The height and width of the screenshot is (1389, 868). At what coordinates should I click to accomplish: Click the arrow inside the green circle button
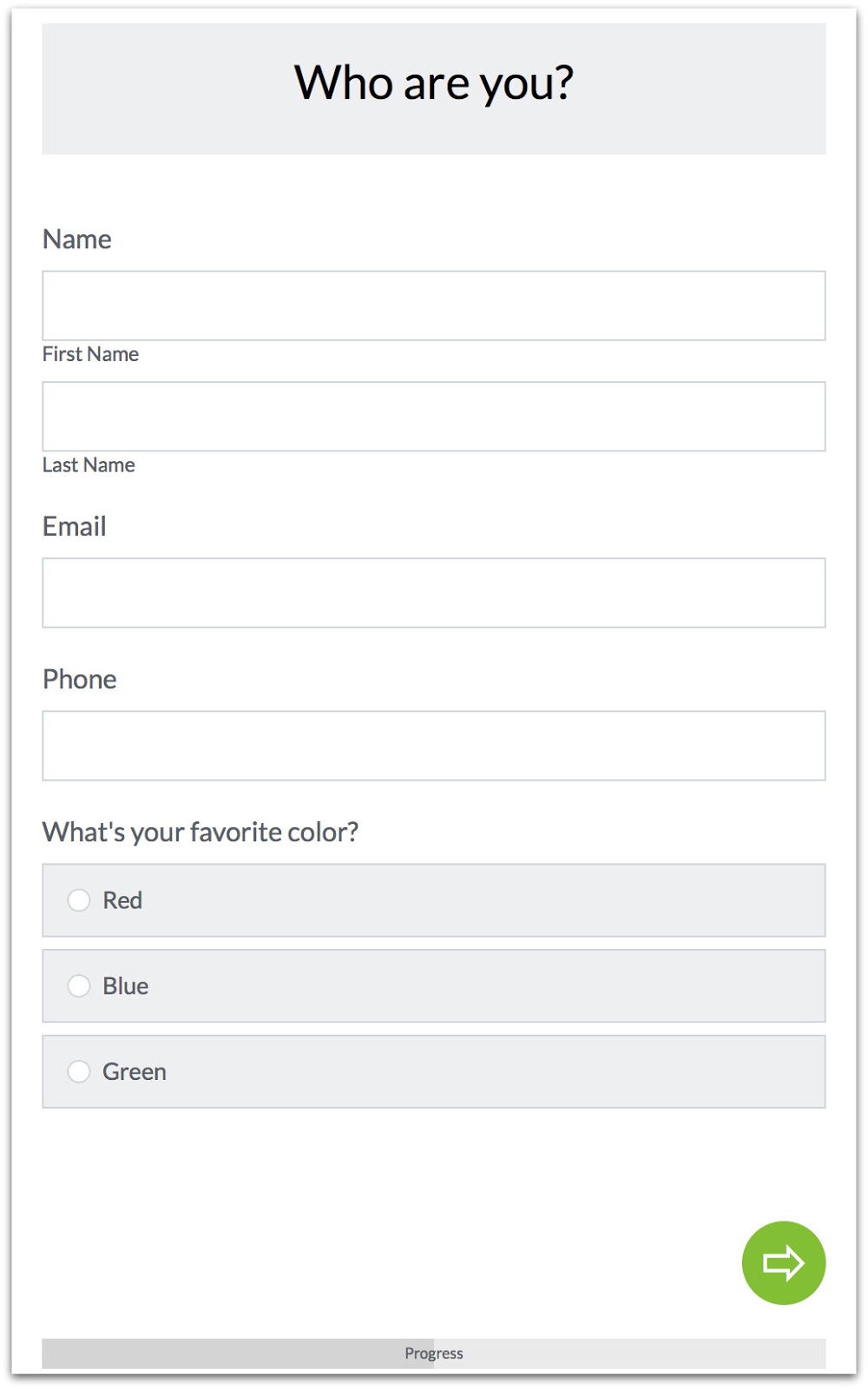click(782, 1263)
